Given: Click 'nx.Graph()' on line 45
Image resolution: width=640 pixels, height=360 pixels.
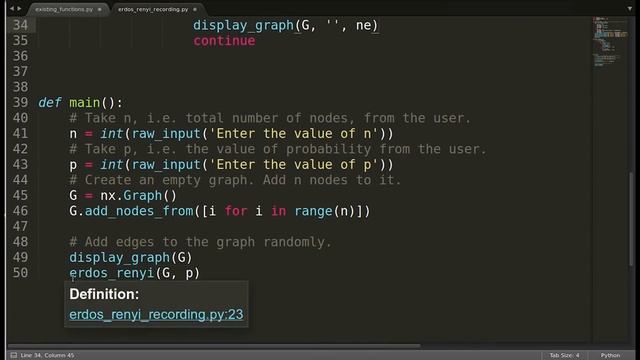Looking at the screenshot, I should tap(138, 196).
